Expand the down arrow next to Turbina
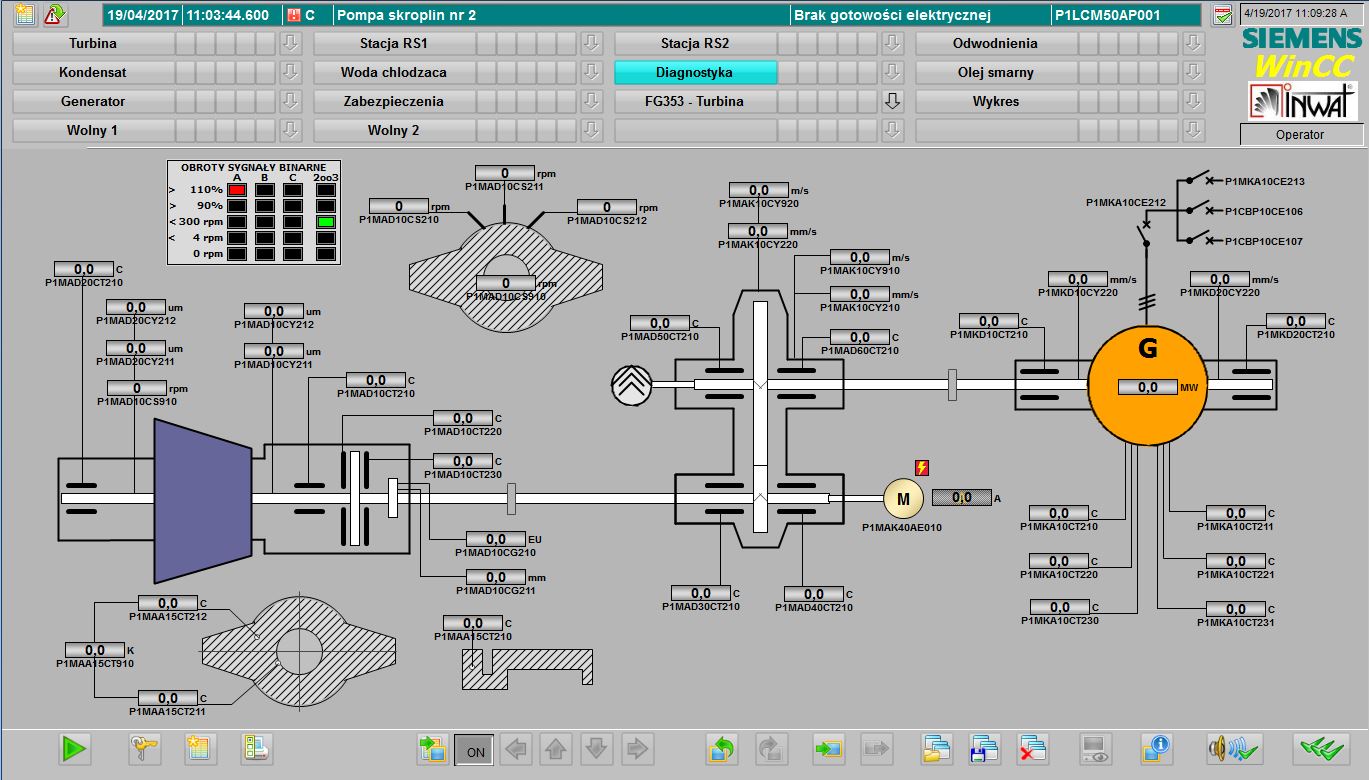1369x780 pixels. pyautogui.click(x=290, y=43)
